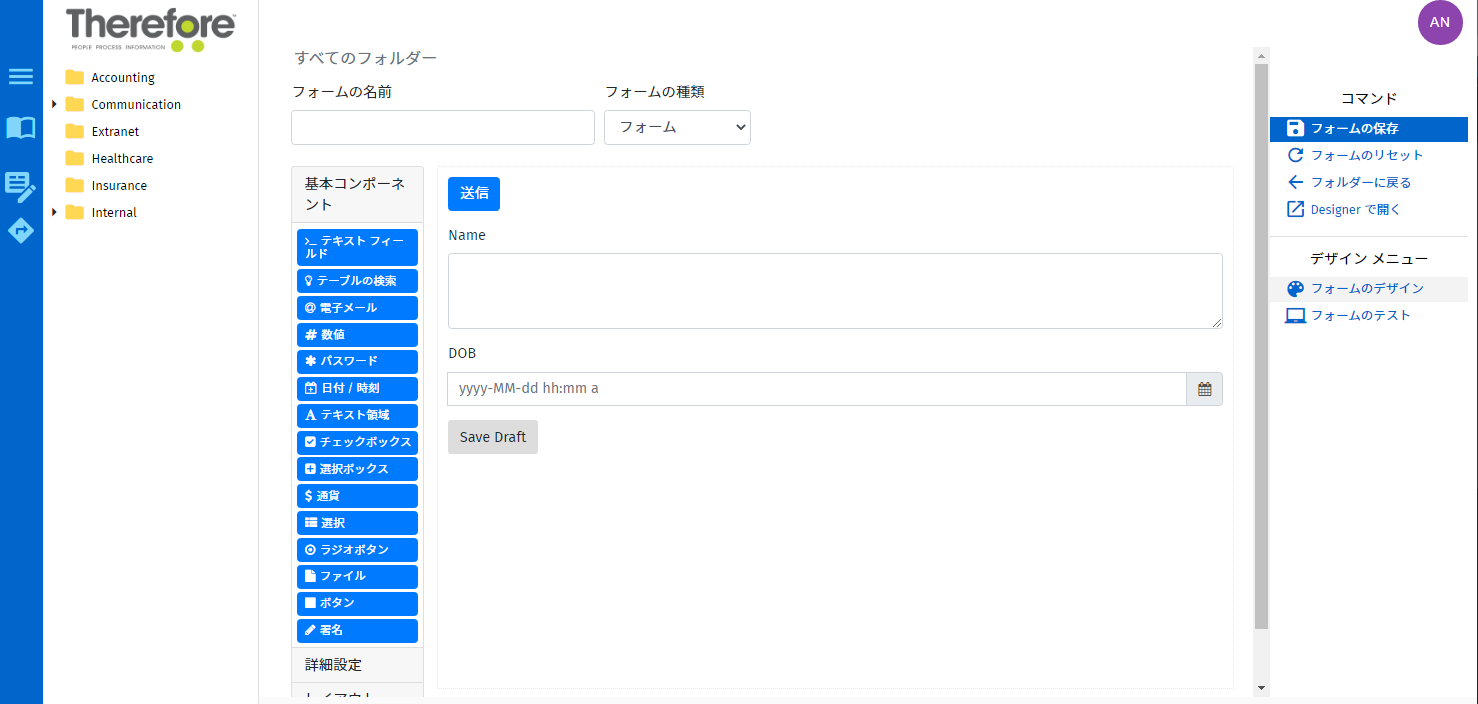Add a ファイル component
The height and width of the screenshot is (704, 1478).
(x=357, y=576)
